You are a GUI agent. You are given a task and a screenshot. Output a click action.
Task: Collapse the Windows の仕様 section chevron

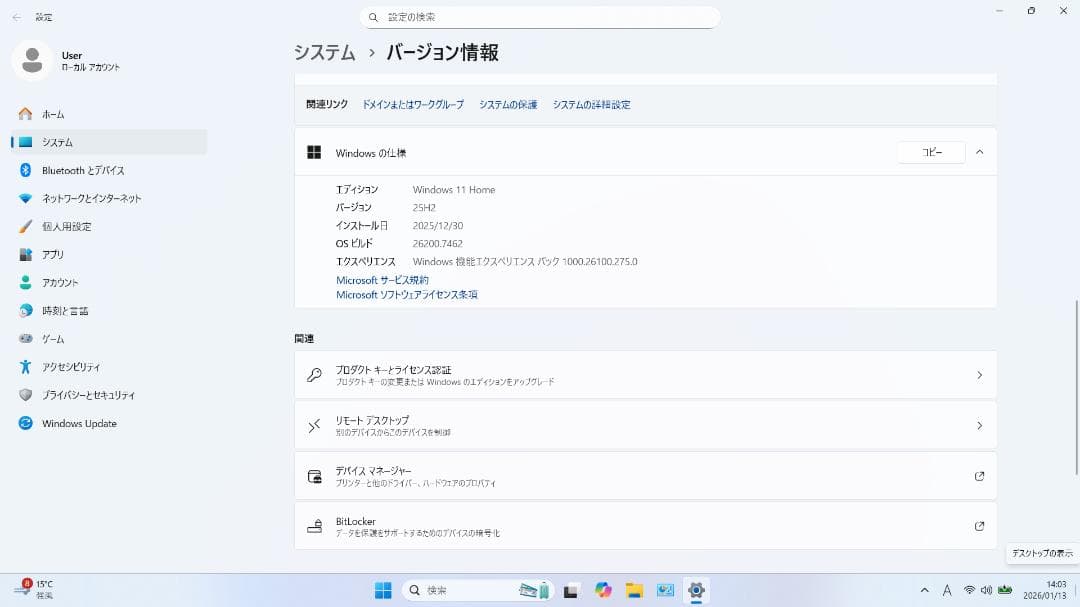pos(978,152)
